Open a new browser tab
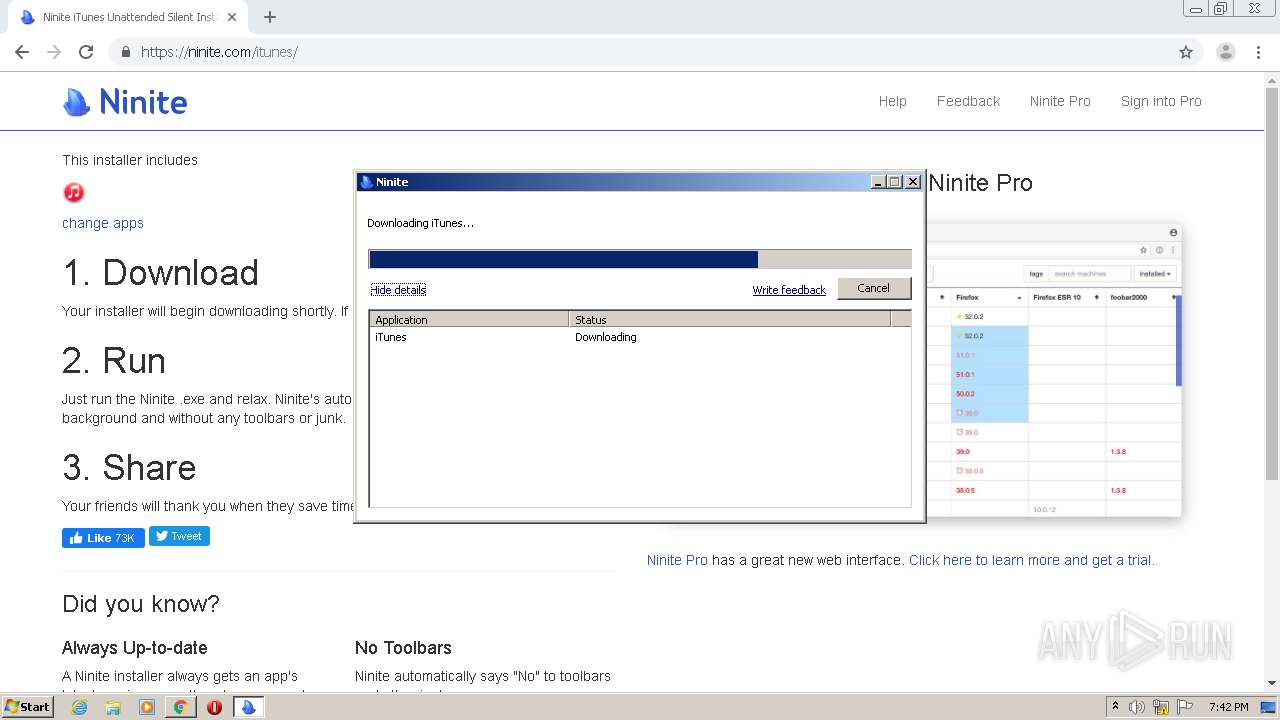Viewport: 1280px width, 720px height. pos(270,17)
